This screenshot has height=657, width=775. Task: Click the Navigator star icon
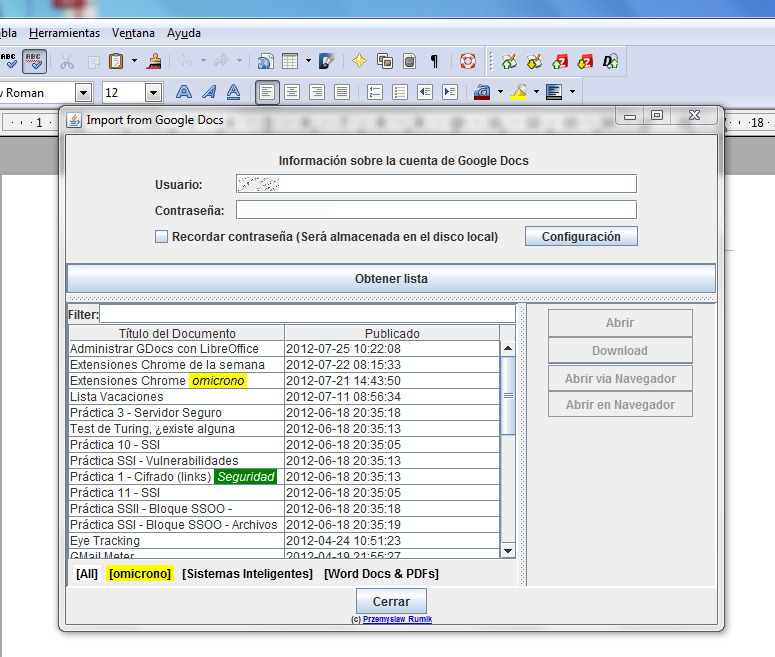pyautogui.click(x=359, y=61)
